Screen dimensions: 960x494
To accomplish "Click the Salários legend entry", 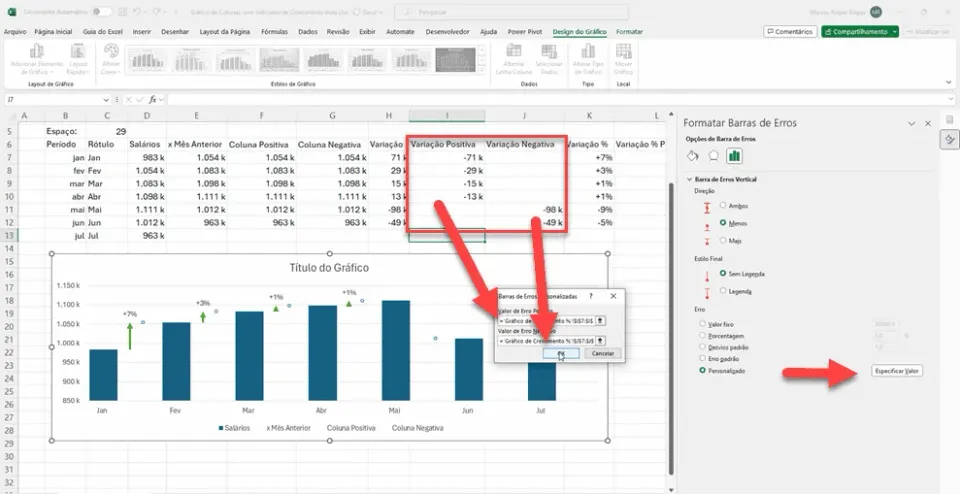I will (x=234, y=428).
